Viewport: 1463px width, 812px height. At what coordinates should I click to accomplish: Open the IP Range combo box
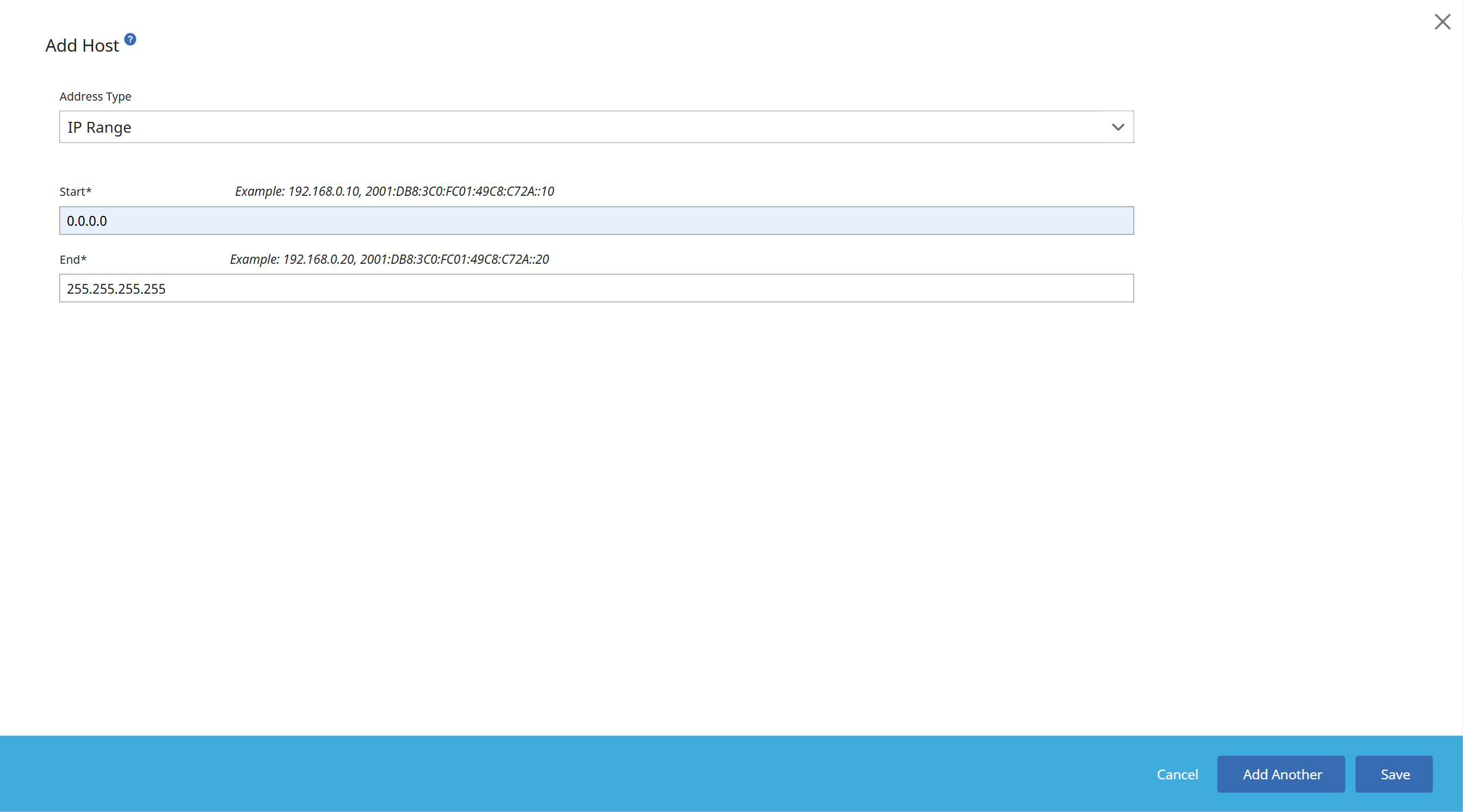[x=596, y=127]
